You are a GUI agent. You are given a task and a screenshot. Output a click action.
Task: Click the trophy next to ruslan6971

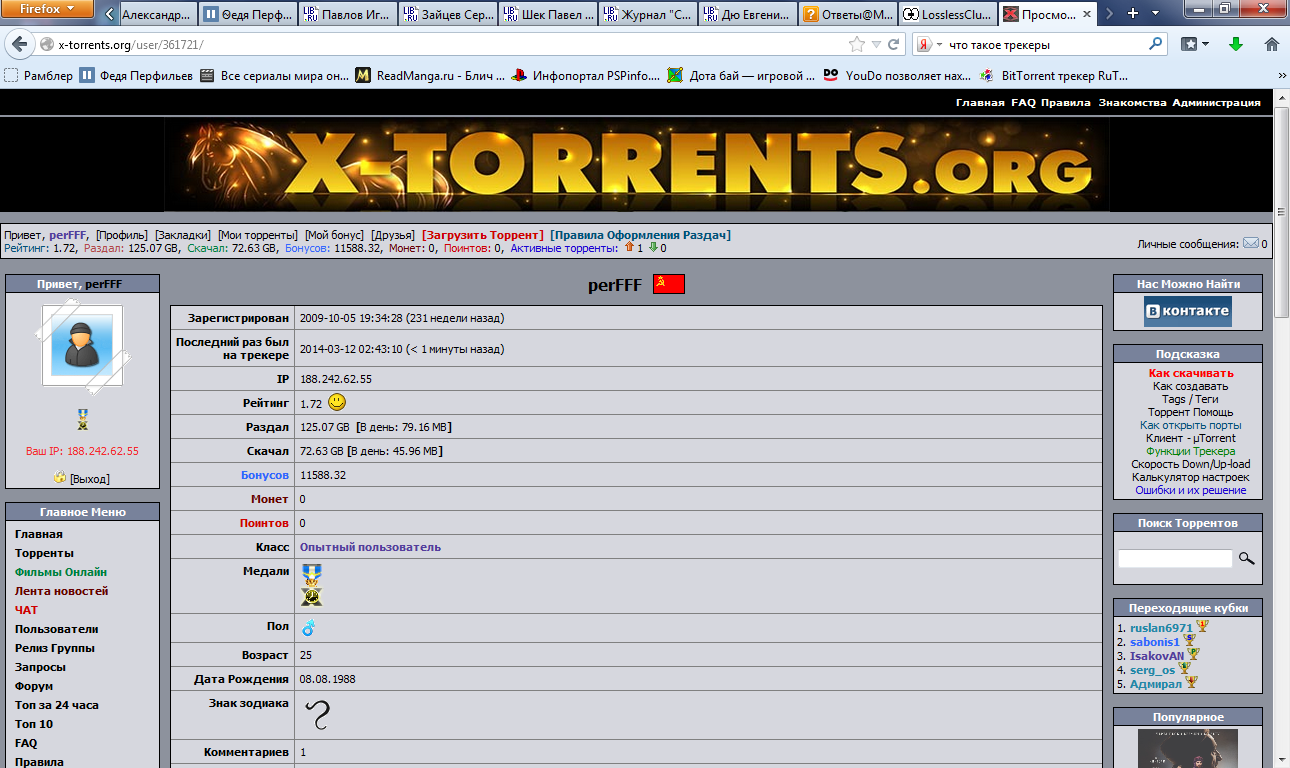(x=1202, y=627)
